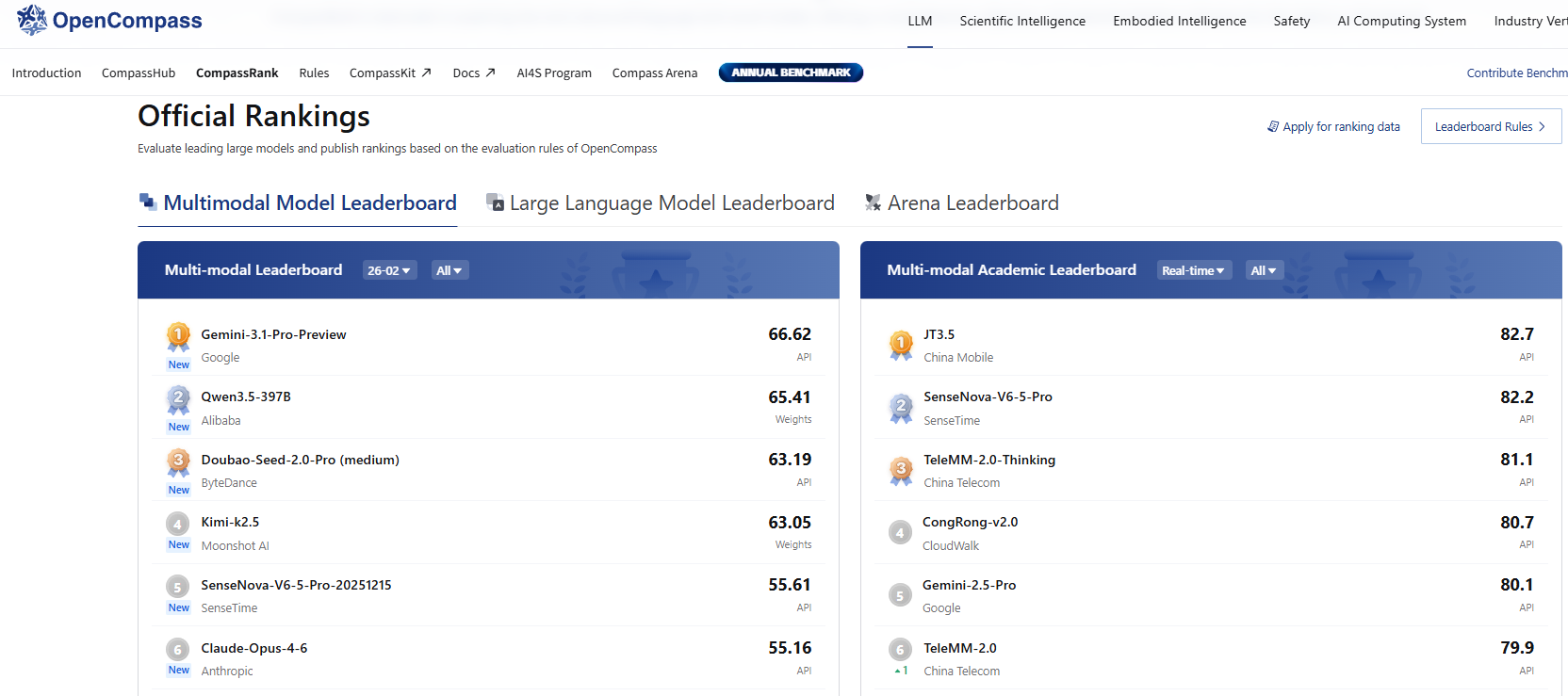Click Apply for ranking data link
Viewport: 1568px width, 696px height.
click(1333, 126)
